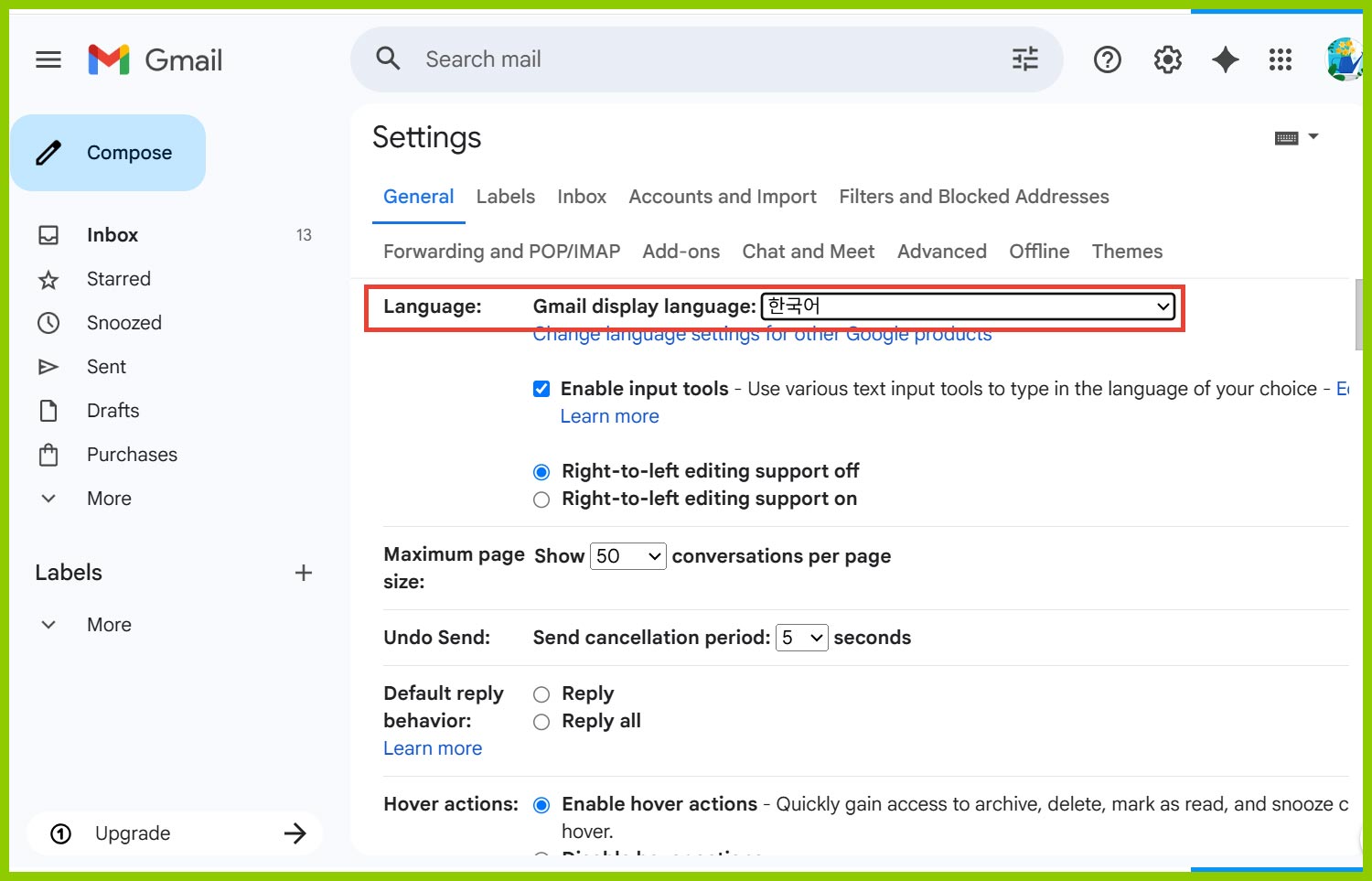Open Advanced settings tab

tap(942, 252)
